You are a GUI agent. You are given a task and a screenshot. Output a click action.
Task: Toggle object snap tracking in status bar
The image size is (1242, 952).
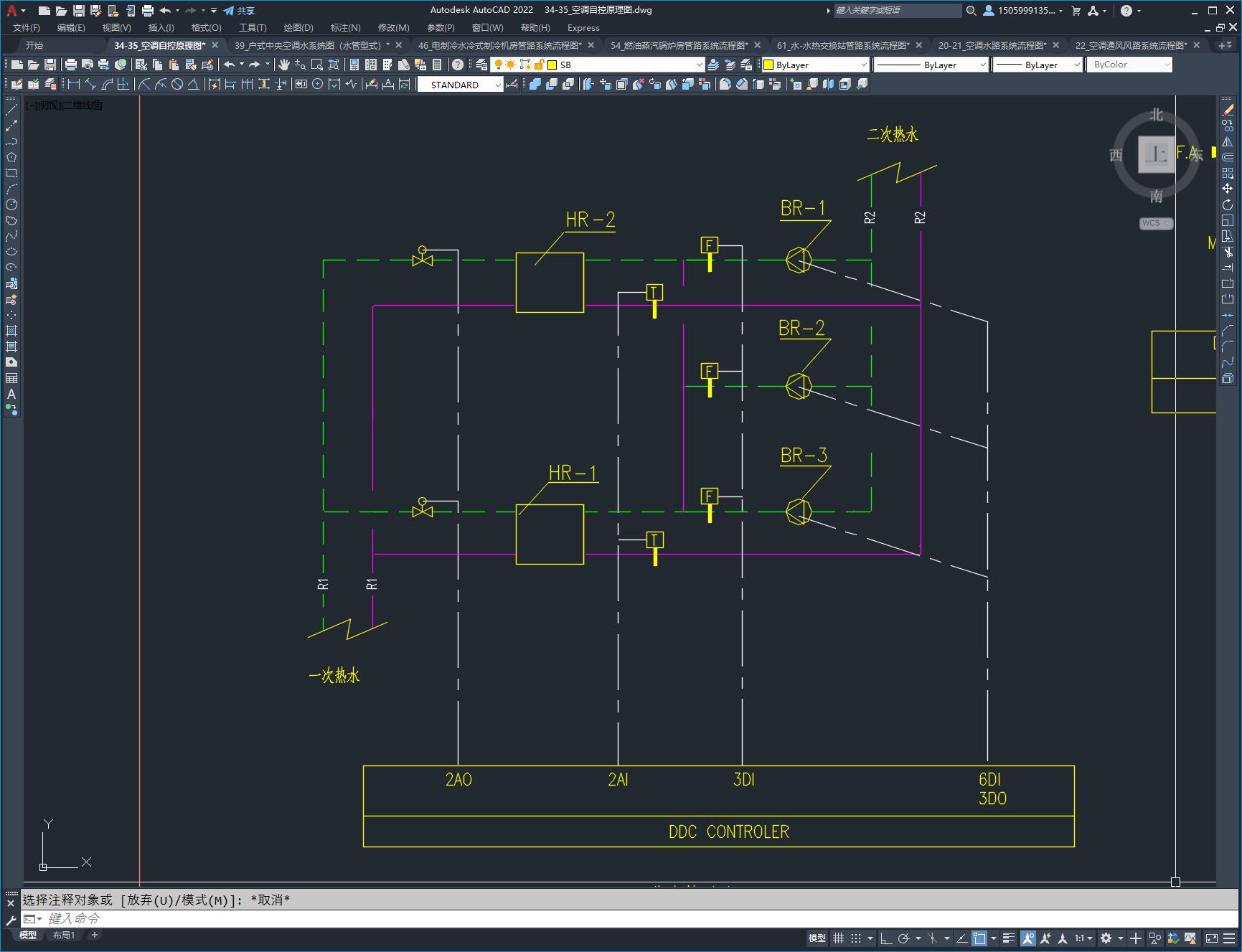point(962,938)
